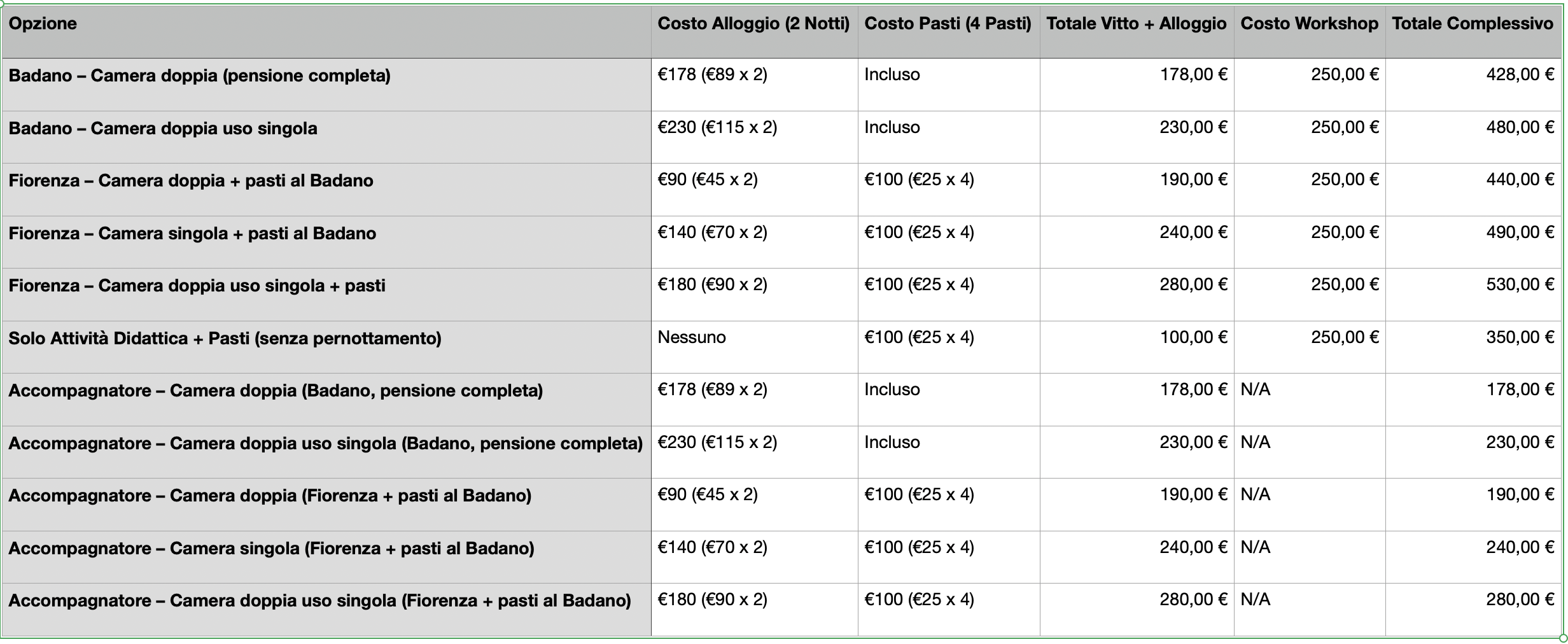The height and width of the screenshot is (644, 1568).
Task: Click the table's top-left corner handle
Action: [x=3, y=3]
